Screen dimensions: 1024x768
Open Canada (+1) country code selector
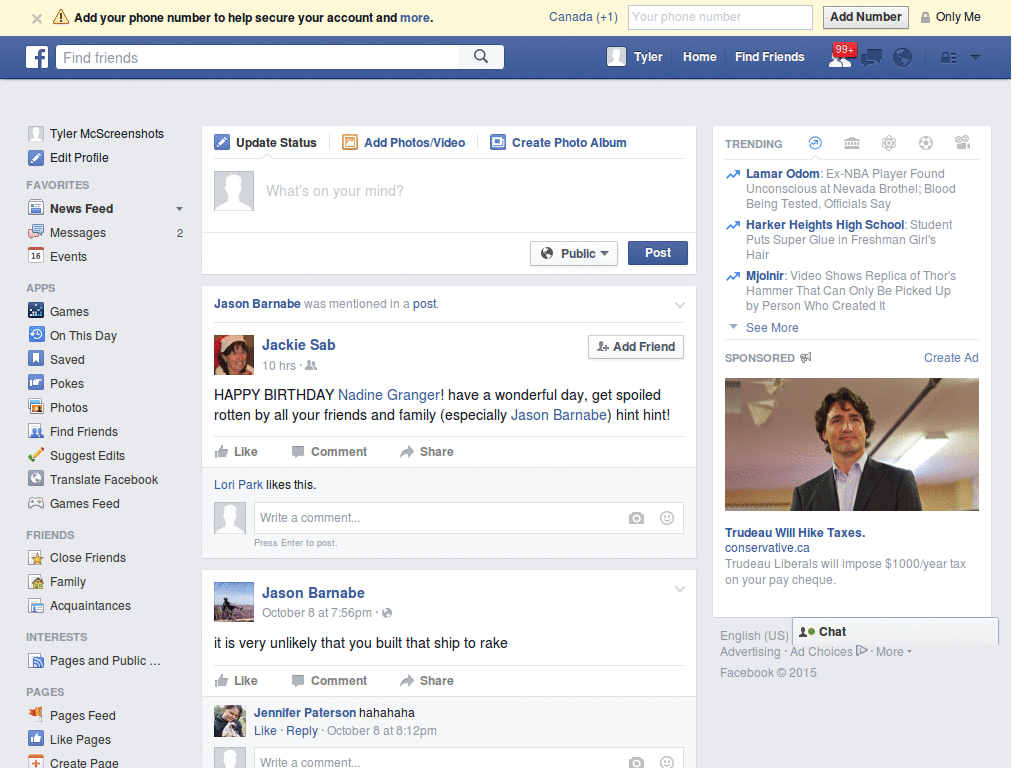[583, 17]
